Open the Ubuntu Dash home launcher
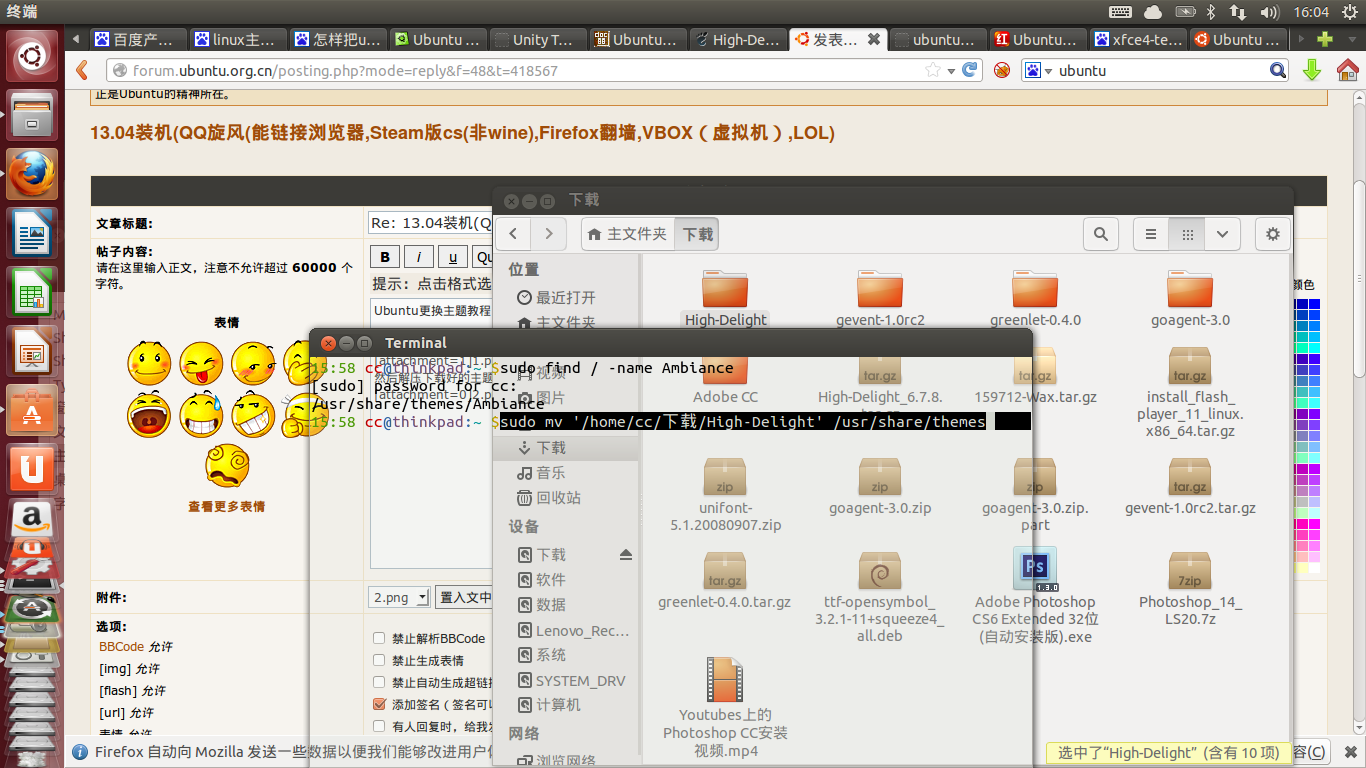This screenshot has width=1366, height=768. coord(32,57)
